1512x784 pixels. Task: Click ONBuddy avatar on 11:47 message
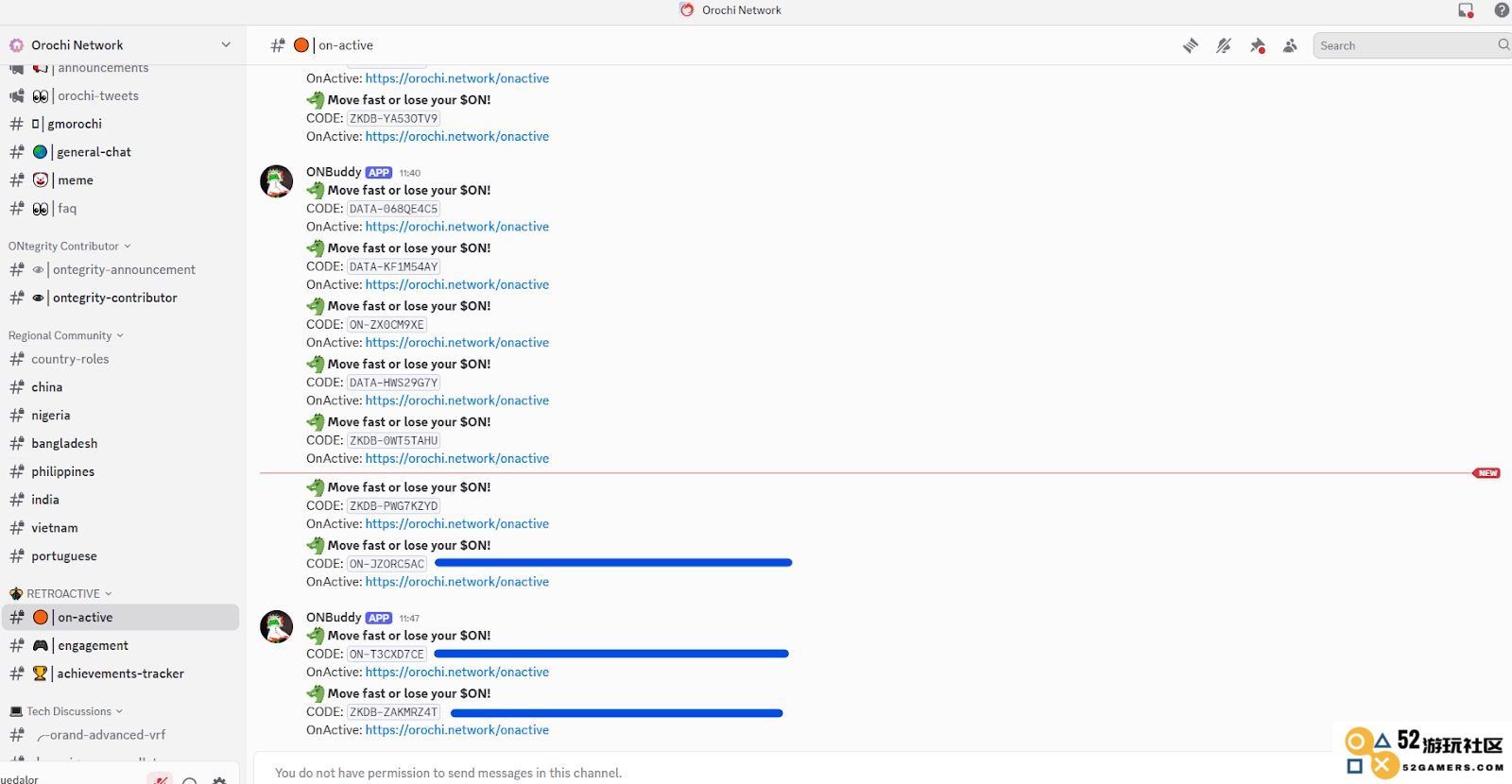tap(277, 627)
